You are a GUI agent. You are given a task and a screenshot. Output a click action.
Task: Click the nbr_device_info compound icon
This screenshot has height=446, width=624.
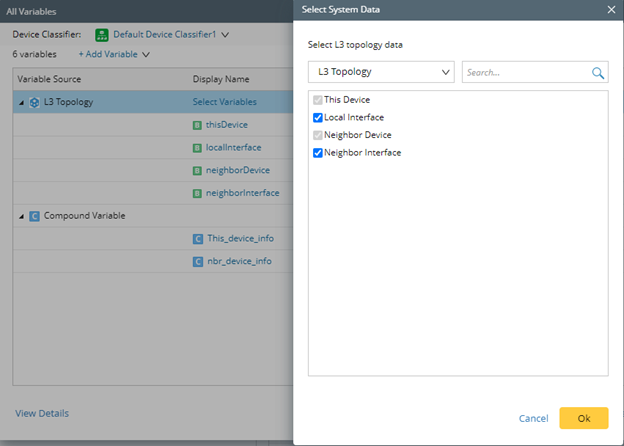(x=199, y=262)
